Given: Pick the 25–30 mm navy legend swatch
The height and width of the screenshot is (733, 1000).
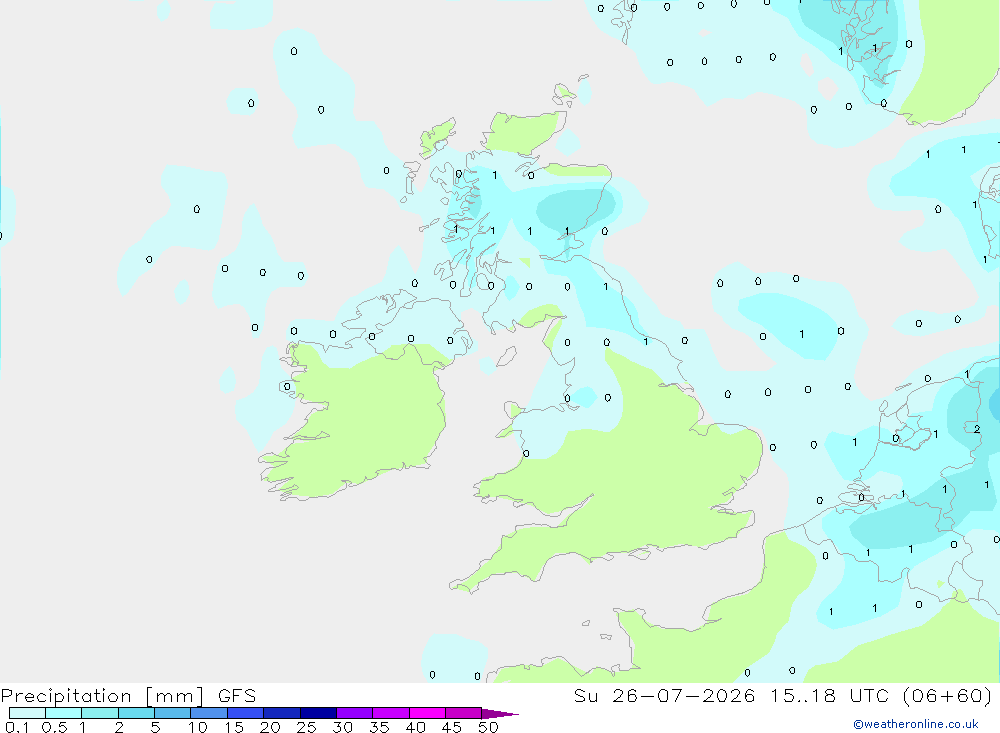Looking at the screenshot, I should [x=318, y=713].
